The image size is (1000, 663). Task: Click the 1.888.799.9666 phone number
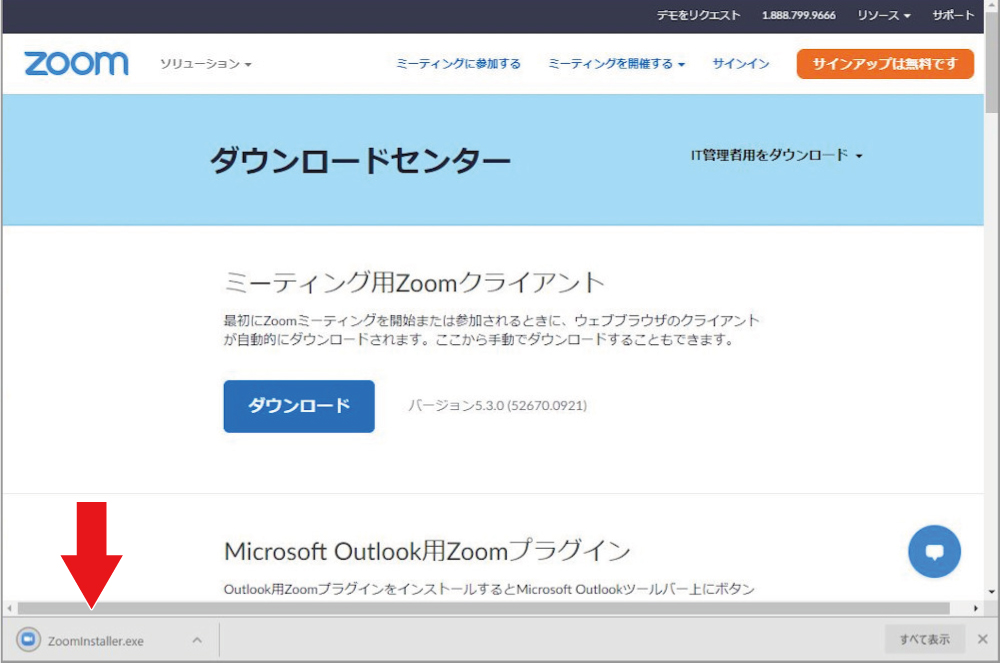798,15
